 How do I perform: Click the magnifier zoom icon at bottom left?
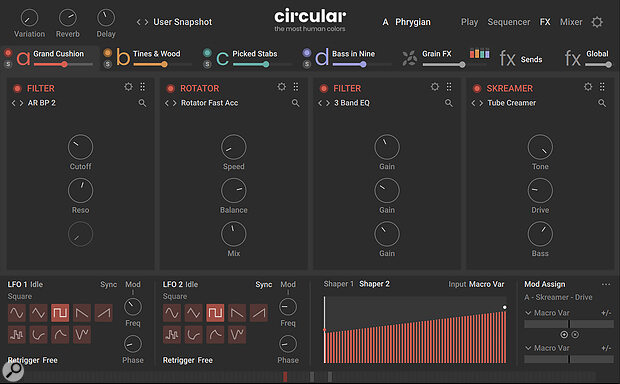13,371
